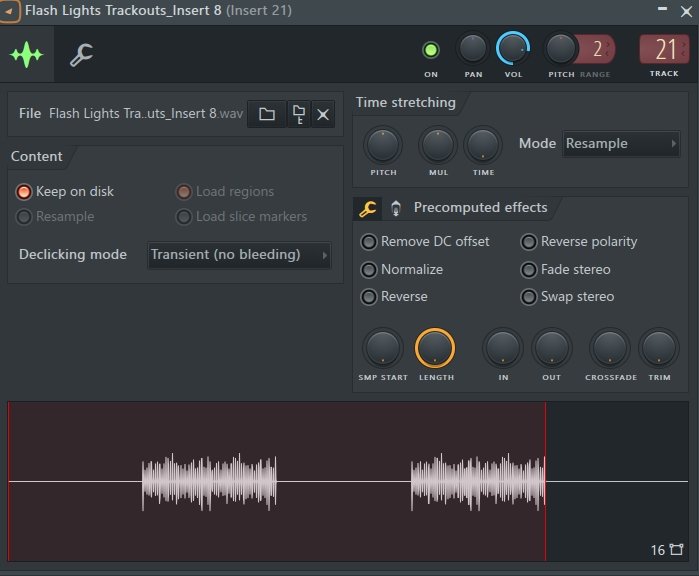Image resolution: width=699 pixels, height=576 pixels.
Task: Open the browse sample folder icon
Action: point(267,114)
